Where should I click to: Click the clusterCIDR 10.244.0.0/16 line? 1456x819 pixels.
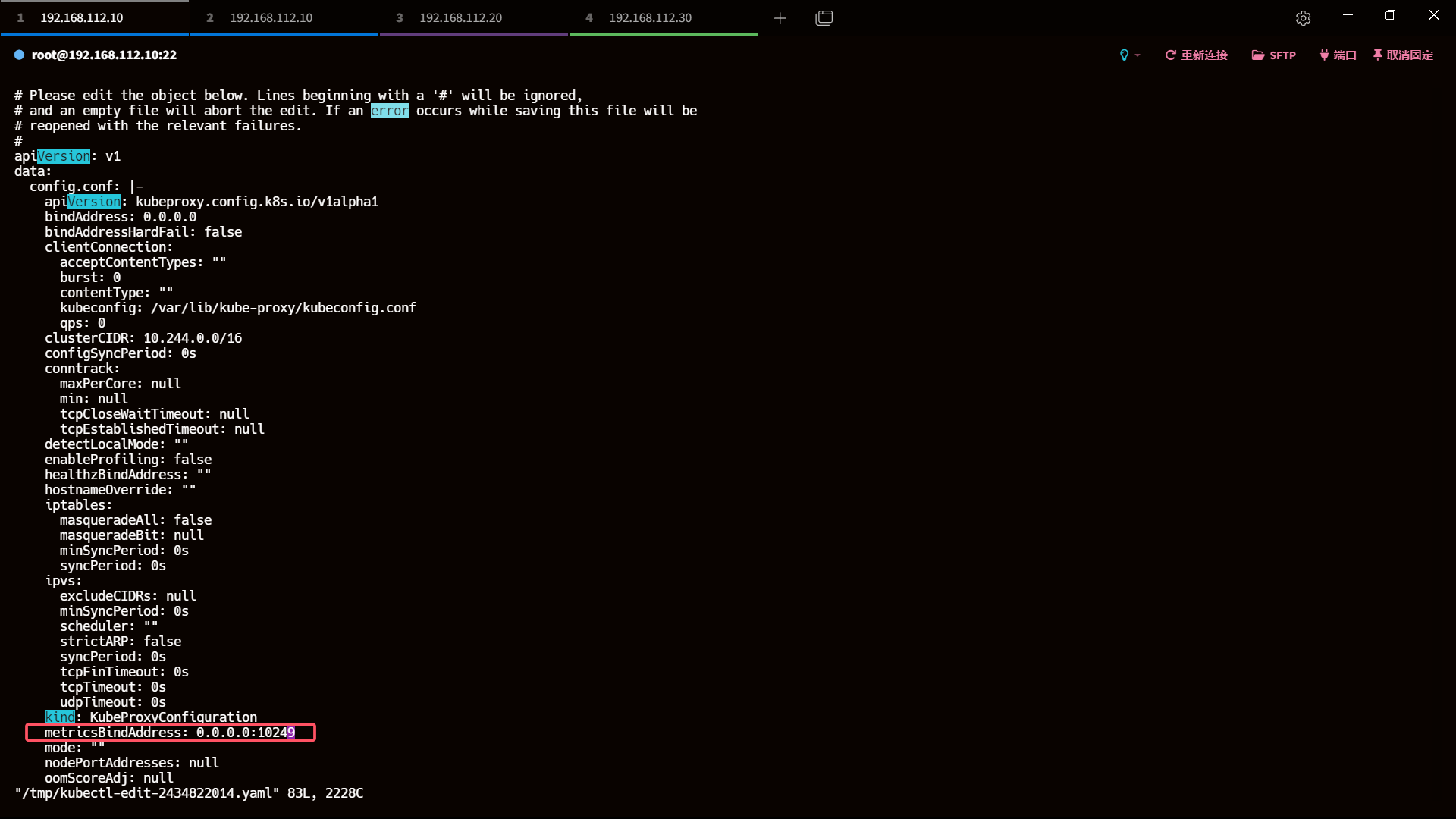point(143,338)
